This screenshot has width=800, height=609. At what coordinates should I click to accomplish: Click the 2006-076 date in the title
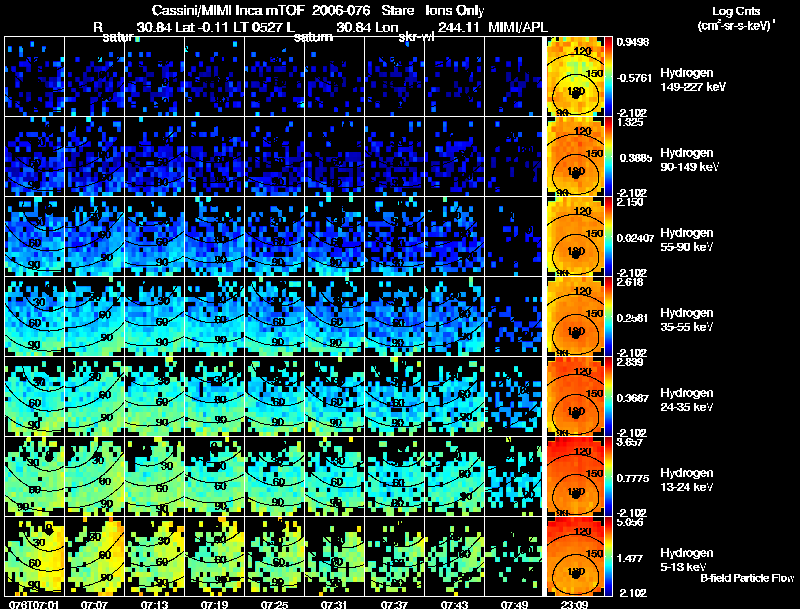coord(341,10)
